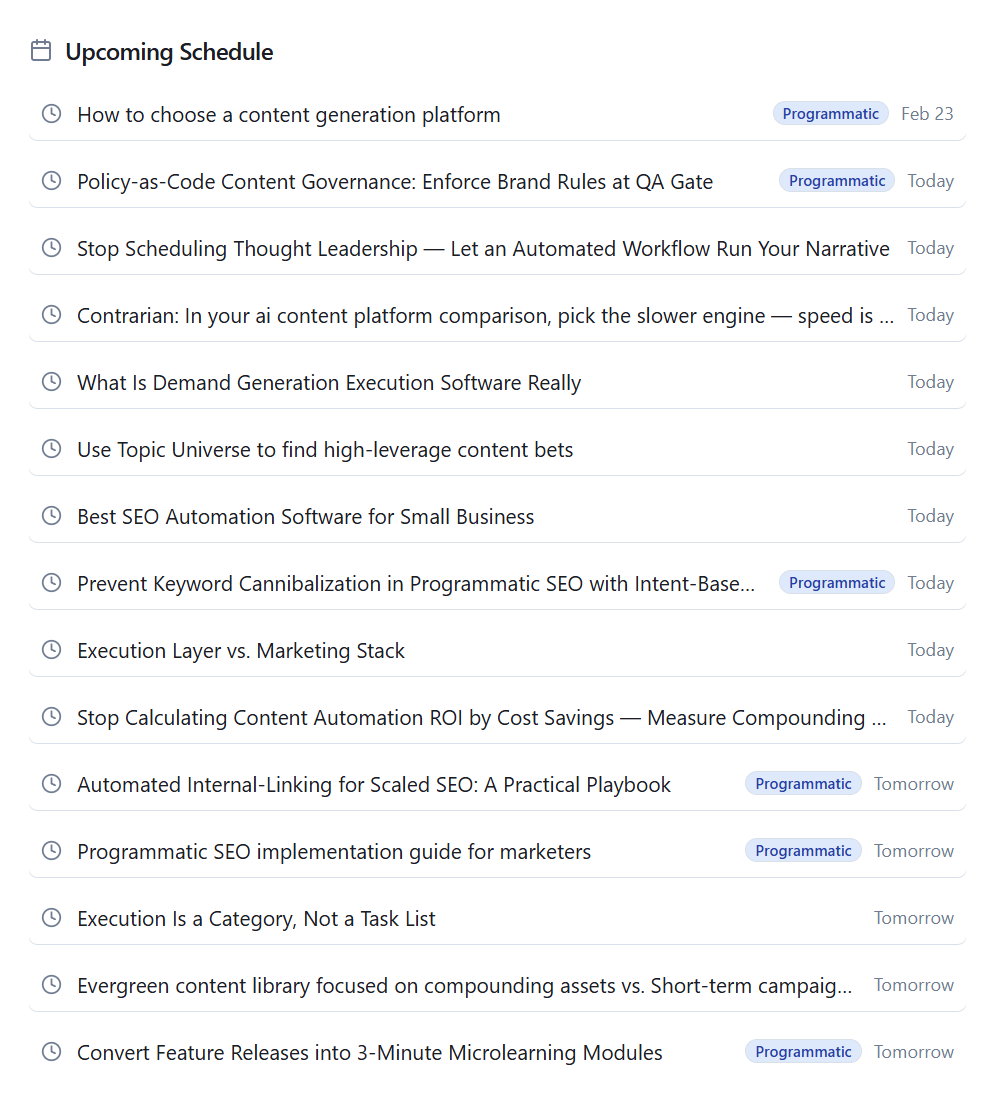987x1096 pixels.
Task: Open 'Stop Calculating Content Automation ROI' item
Action: click(x=481, y=718)
